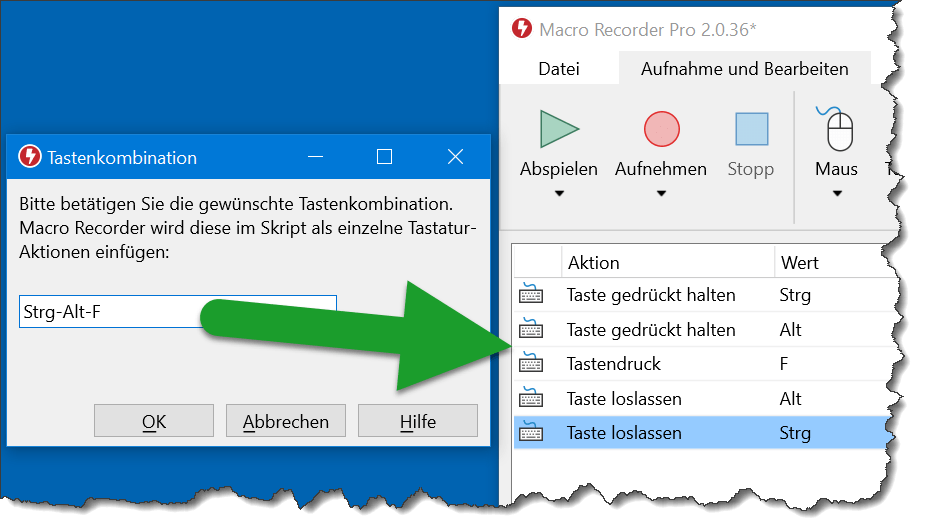Select Taste gedrückt halten text in Alt row
Image resolution: width=927 pixels, height=532 pixels.
point(651,329)
